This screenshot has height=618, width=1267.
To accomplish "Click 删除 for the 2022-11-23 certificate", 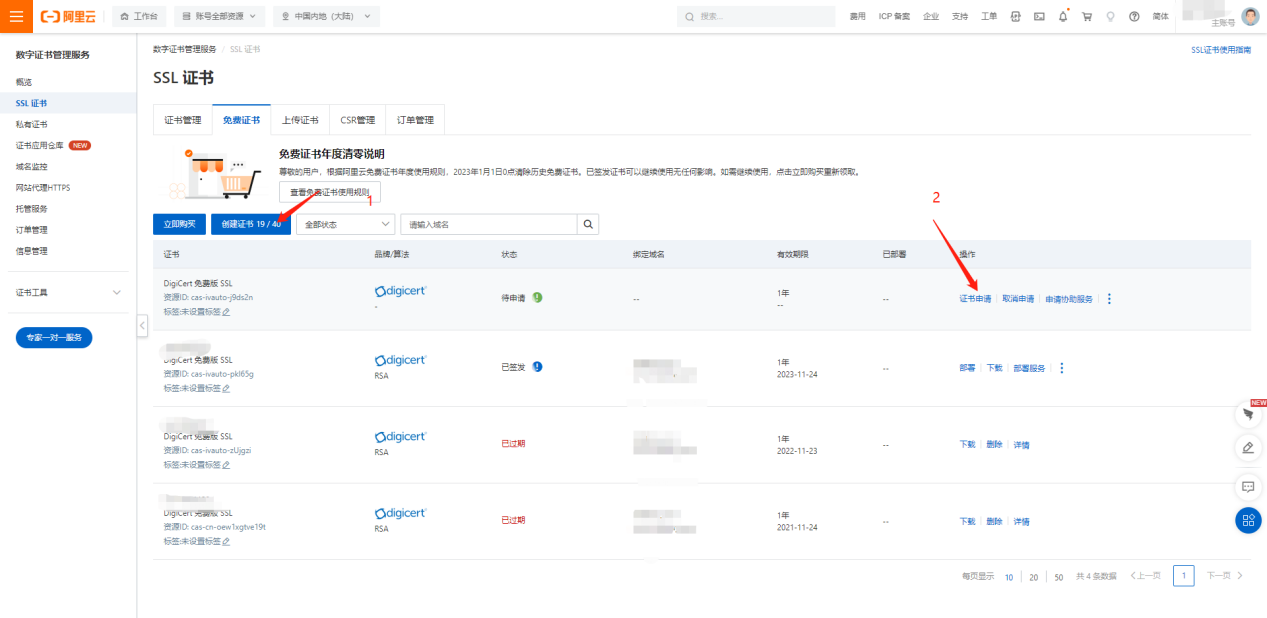I will (x=994, y=445).
